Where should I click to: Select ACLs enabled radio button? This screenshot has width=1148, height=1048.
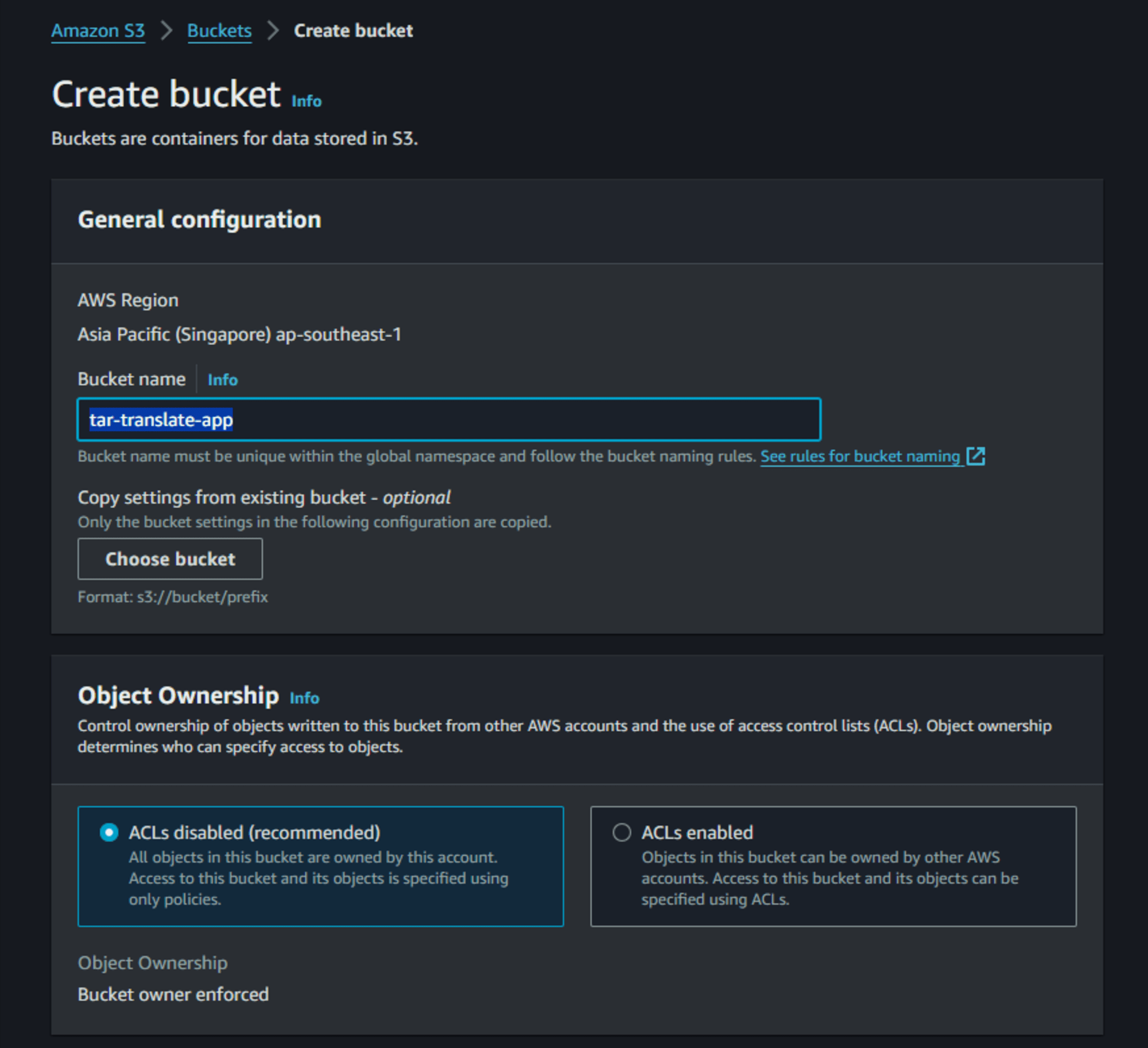tap(622, 832)
